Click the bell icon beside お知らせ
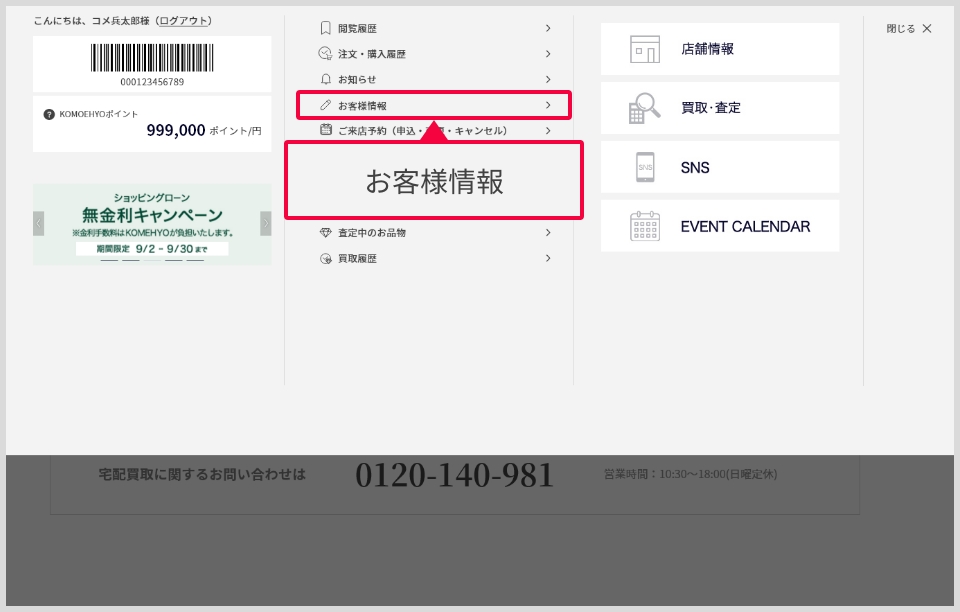 point(325,79)
